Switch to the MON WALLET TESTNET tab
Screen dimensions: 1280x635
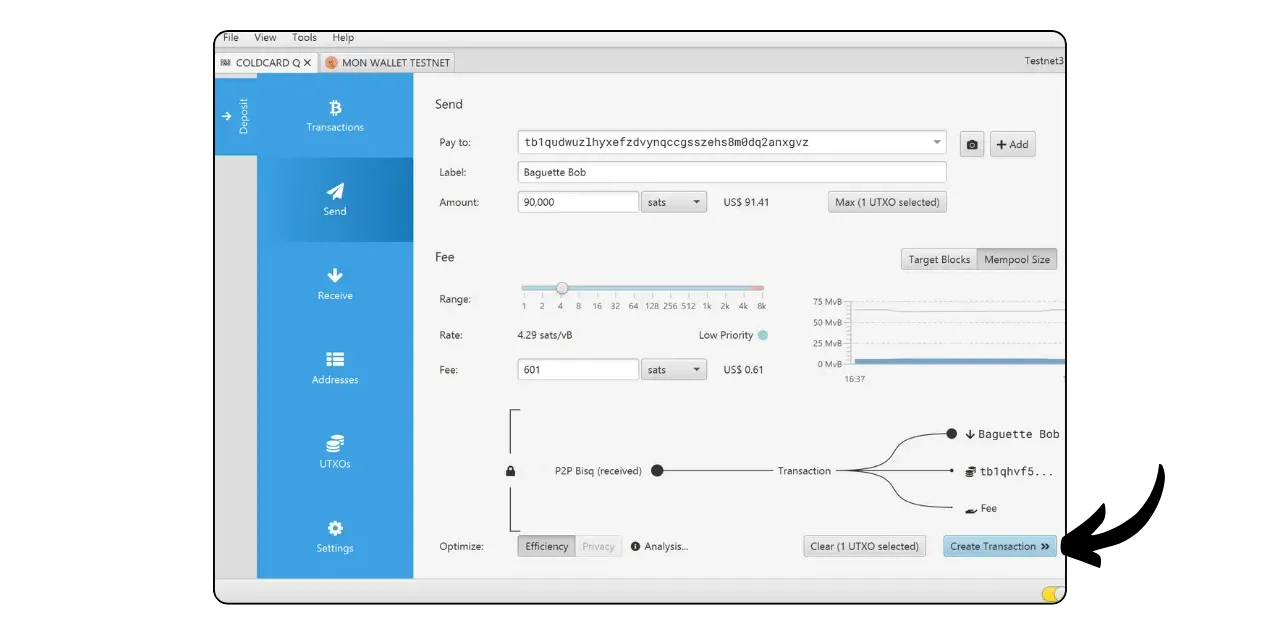point(388,62)
